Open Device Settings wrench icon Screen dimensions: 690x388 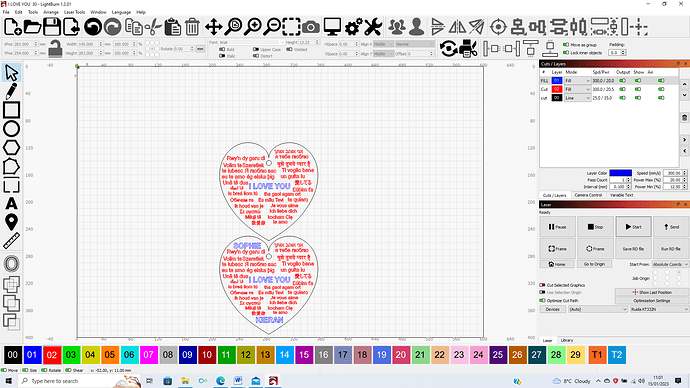(x=373, y=27)
